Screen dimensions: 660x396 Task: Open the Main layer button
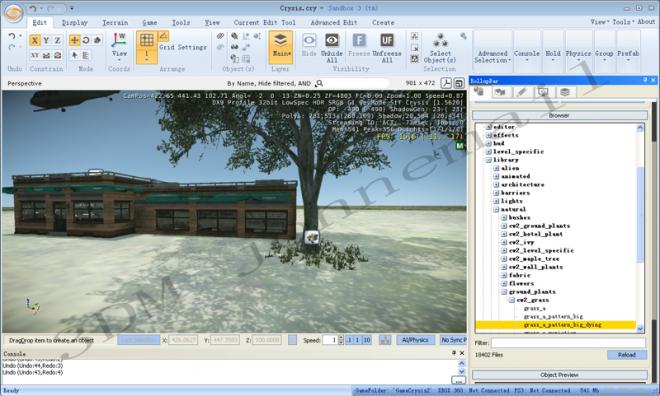click(280, 47)
